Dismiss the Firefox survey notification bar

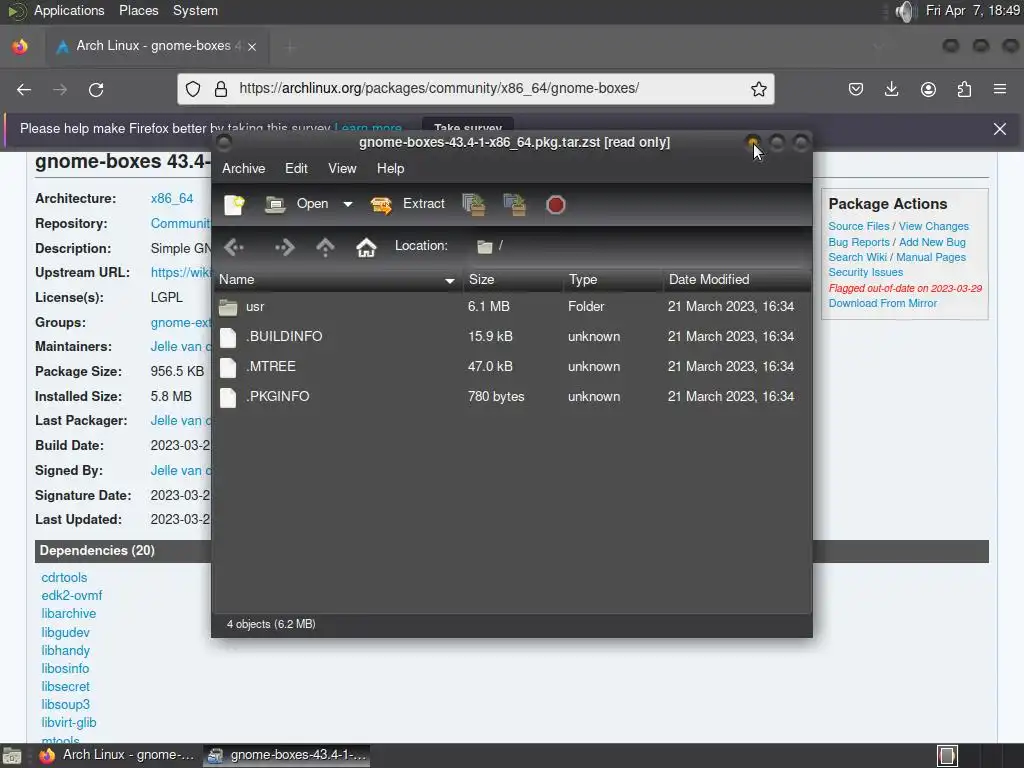coord(1000,129)
